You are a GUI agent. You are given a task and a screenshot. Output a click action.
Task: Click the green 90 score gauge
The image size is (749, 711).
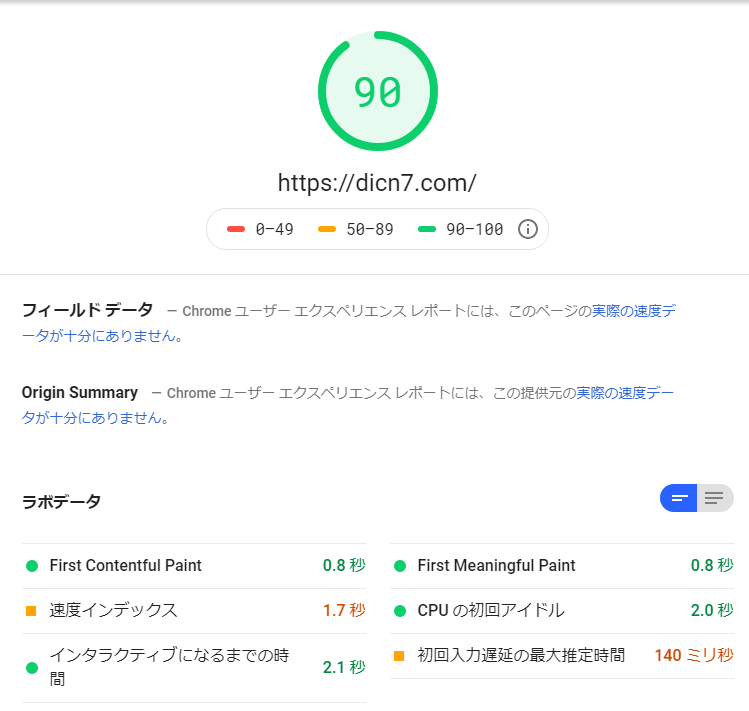click(377, 92)
